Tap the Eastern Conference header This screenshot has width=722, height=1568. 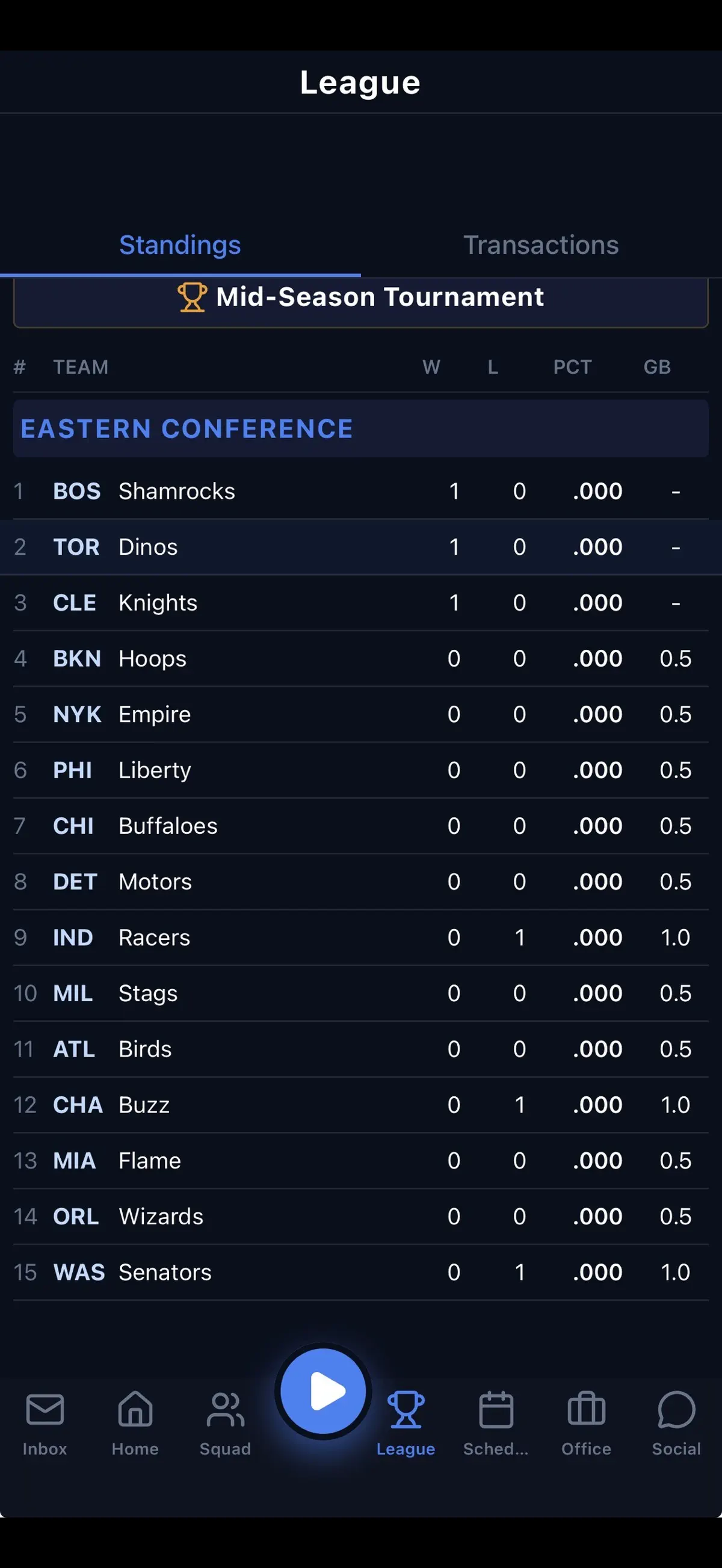click(x=361, y=428)
